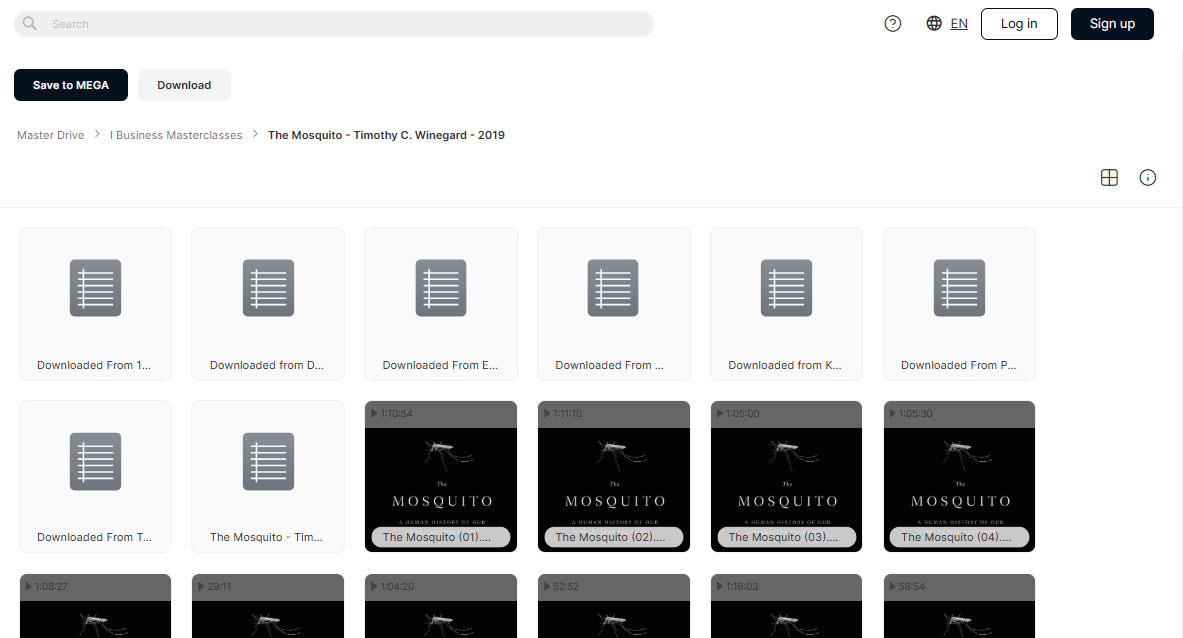Open I Business Masterclasses breadcrumb
The image size is (1183, 638).
click(176, 135)
